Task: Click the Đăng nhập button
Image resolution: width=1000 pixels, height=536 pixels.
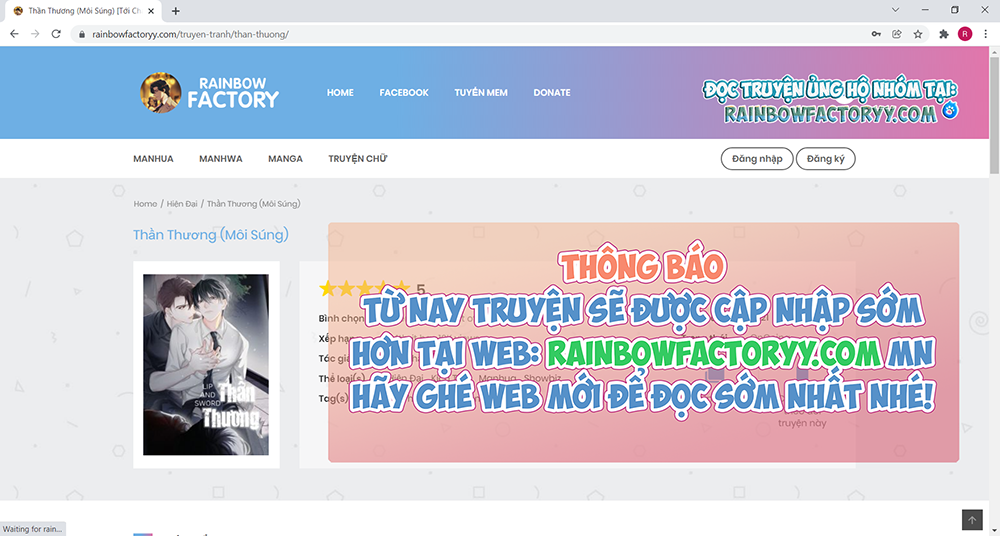Action: 757,159
